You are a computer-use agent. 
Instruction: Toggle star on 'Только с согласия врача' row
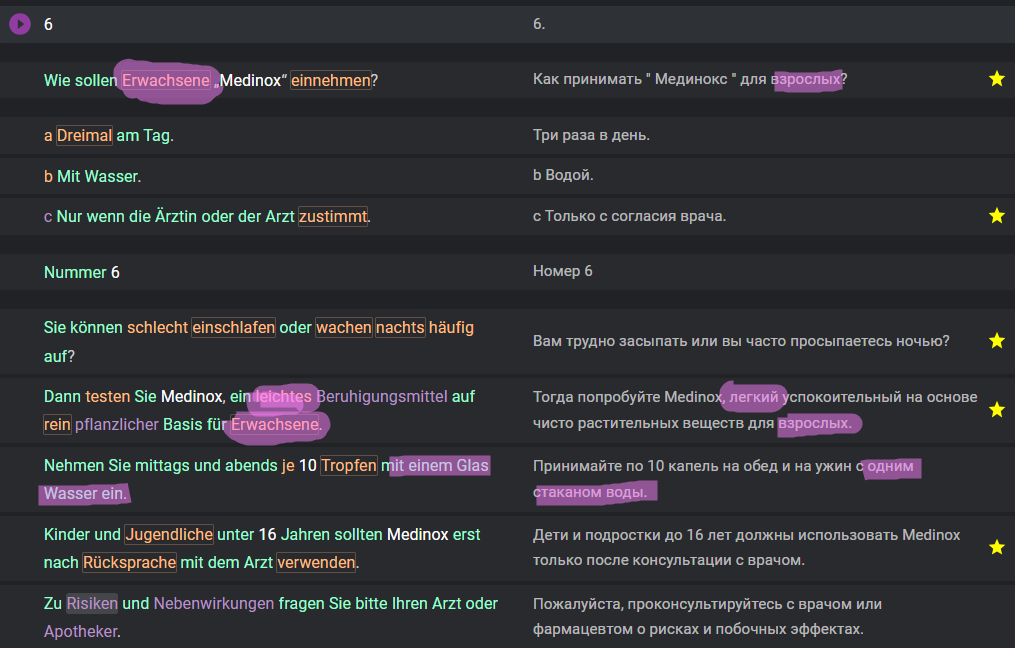(997, 216)
